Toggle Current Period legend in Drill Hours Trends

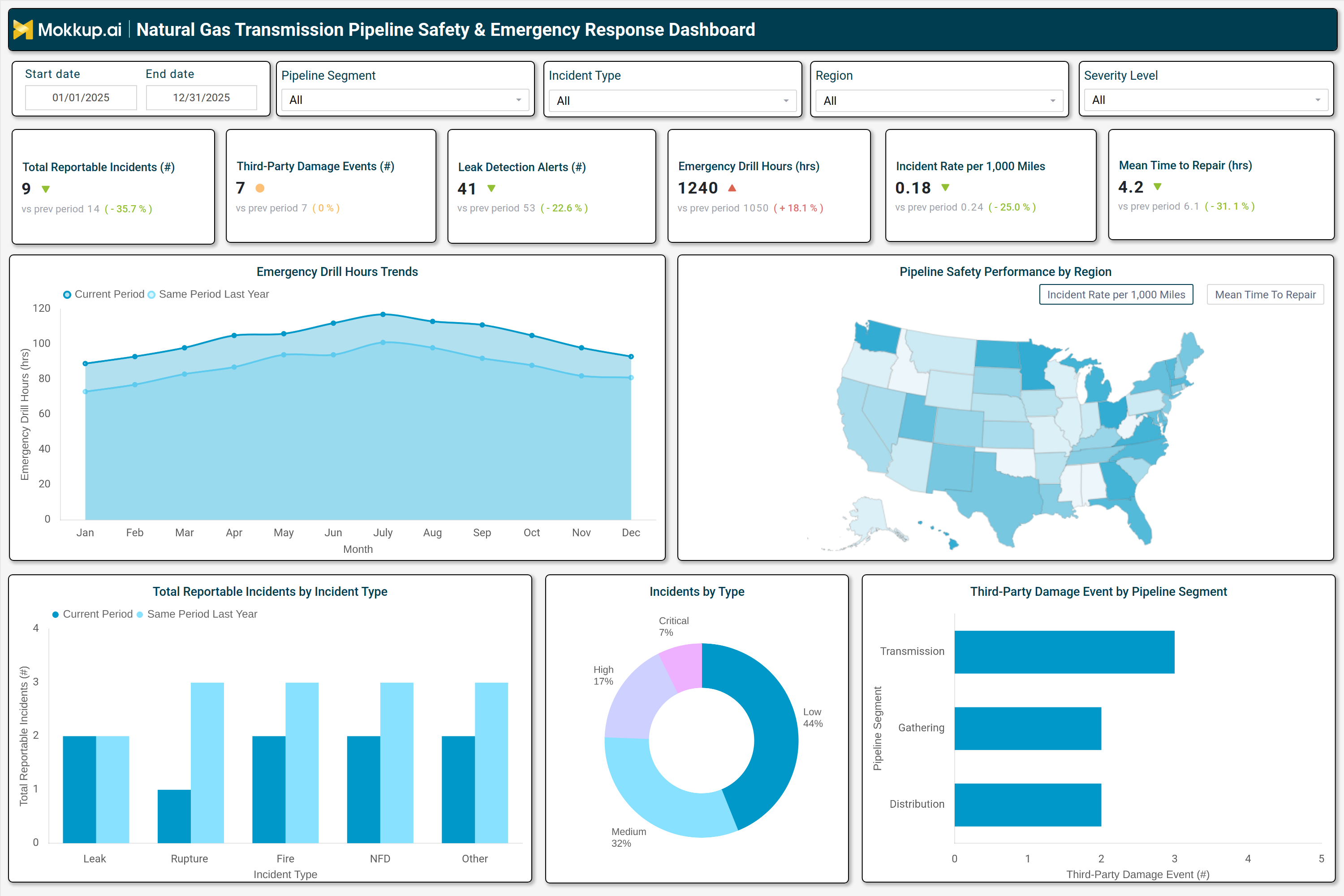coord(103,294)
